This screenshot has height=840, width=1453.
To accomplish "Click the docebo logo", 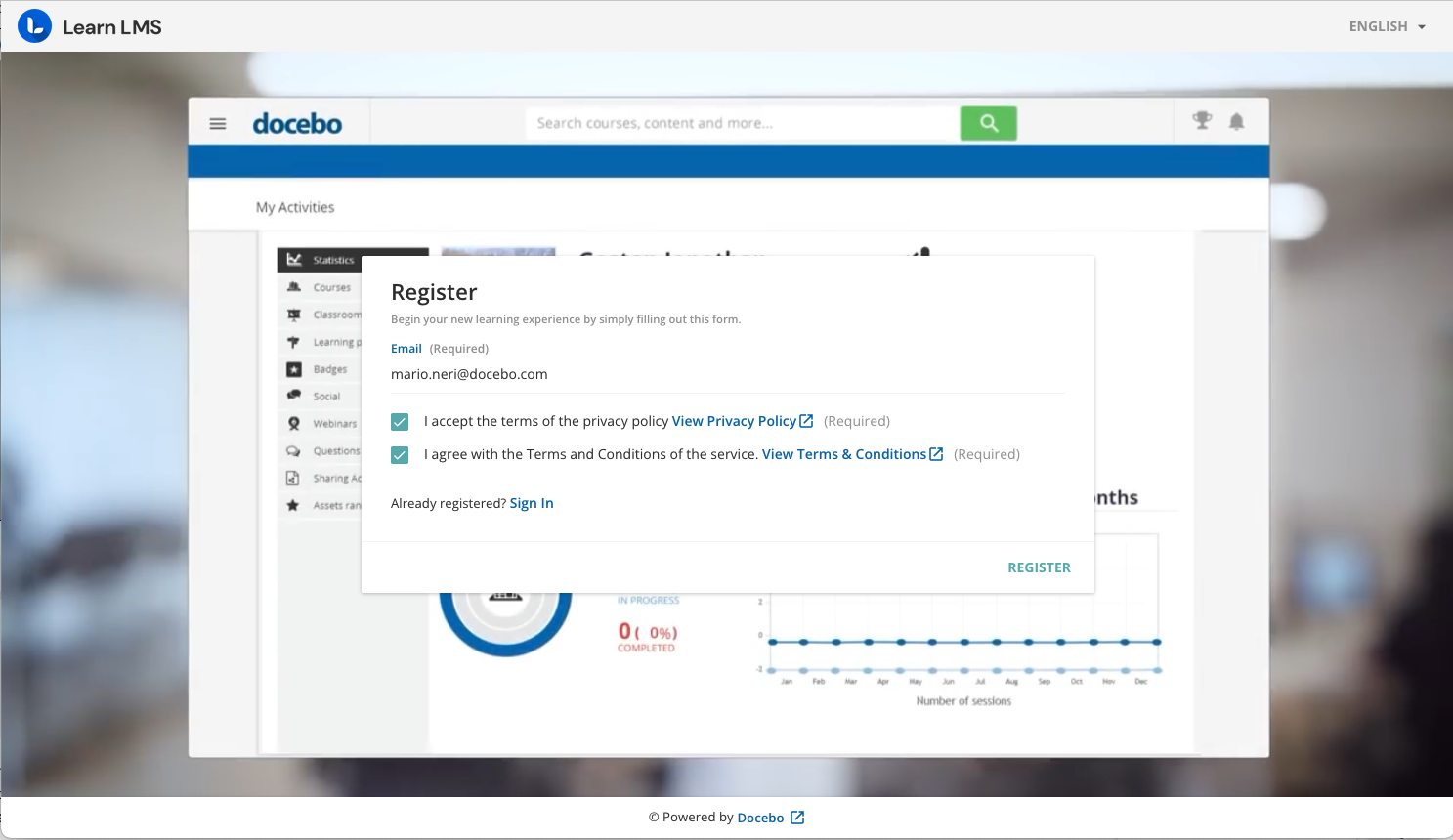I will [297, 124].
